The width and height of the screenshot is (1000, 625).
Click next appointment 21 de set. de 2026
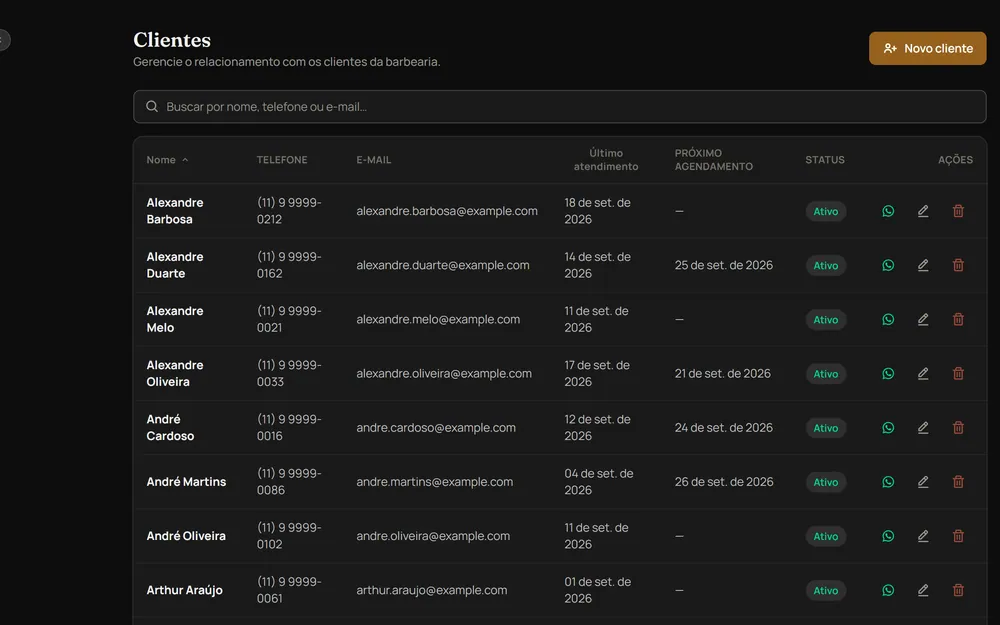click(x=723, y=374)
